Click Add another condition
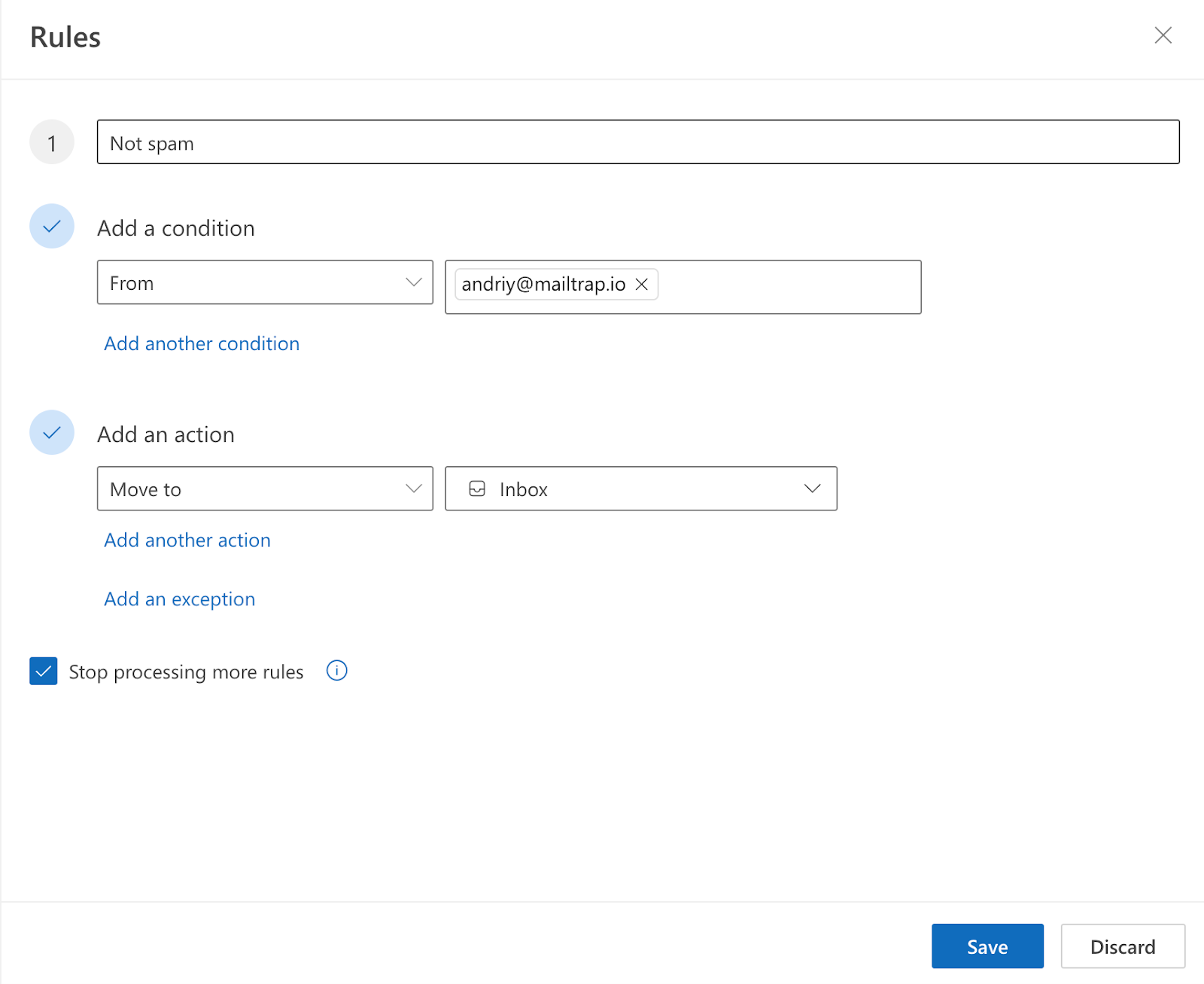The width and height of the screenshot is (1204, 984). [x=201, y=343]
